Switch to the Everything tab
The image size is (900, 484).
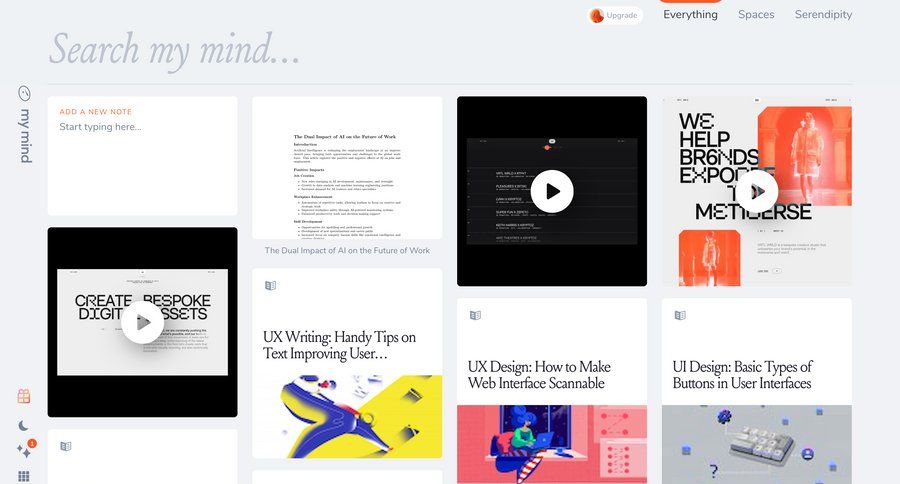690,14
